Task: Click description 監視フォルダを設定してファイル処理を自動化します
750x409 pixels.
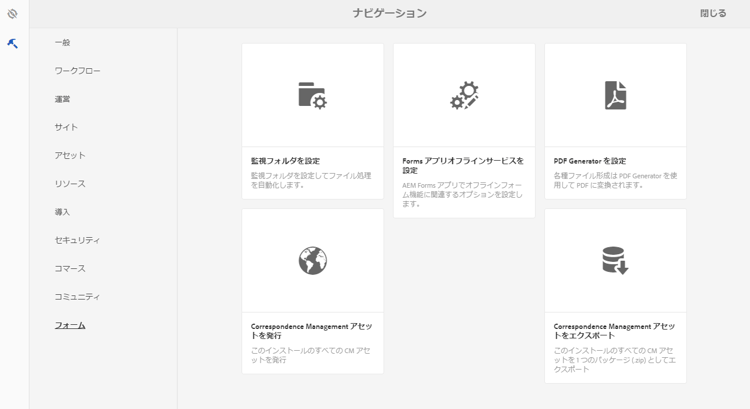Action: pos(311,180)
